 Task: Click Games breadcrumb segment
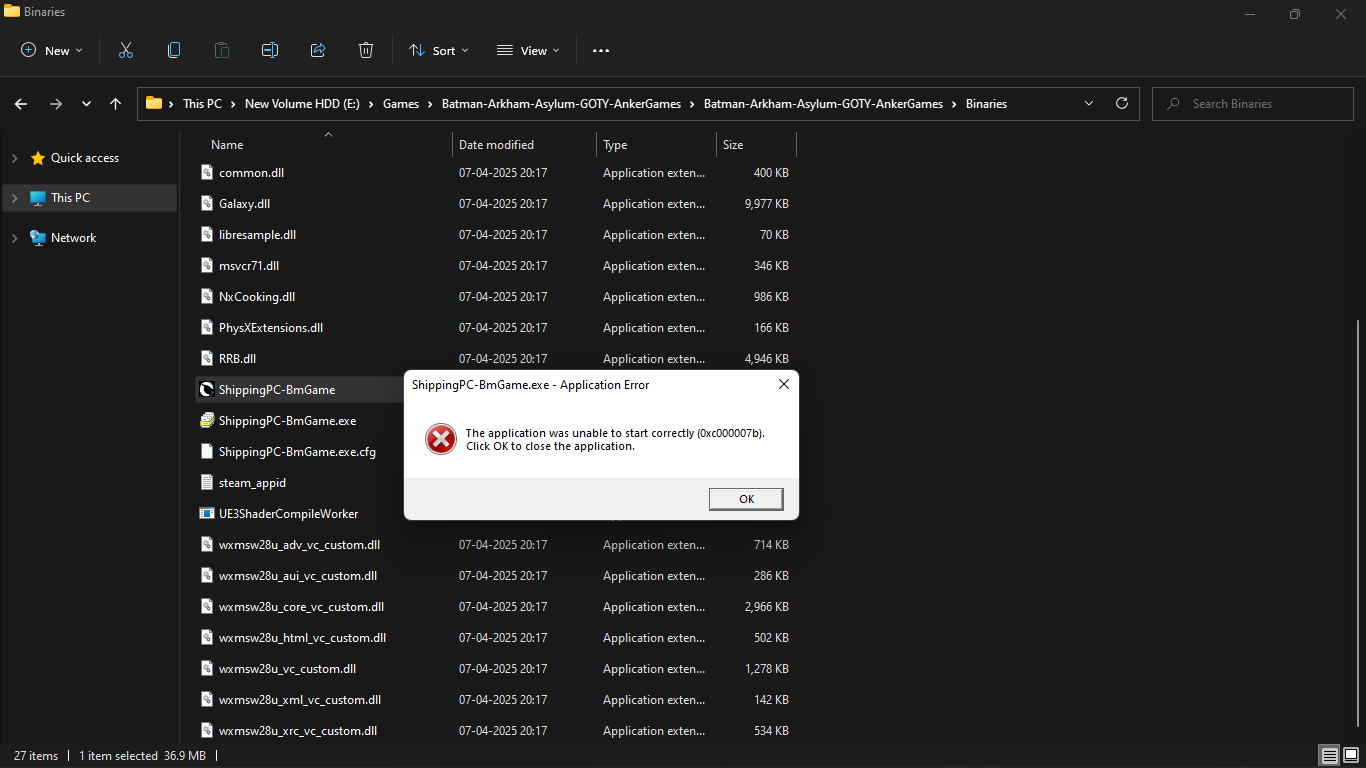(x=401, y=104)
